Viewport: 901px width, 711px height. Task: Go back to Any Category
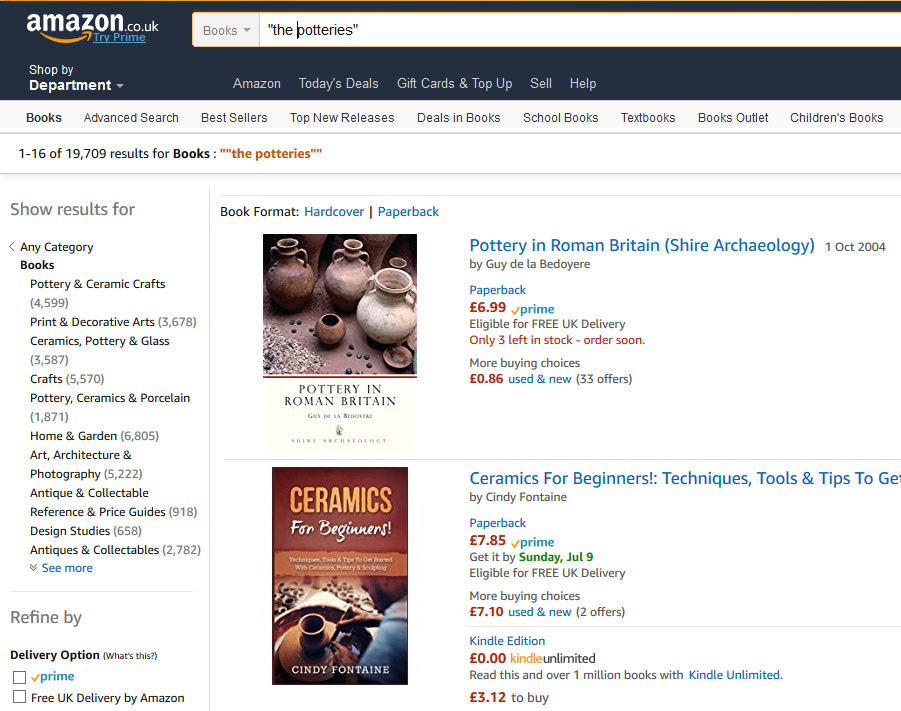(x=56, y=247)
